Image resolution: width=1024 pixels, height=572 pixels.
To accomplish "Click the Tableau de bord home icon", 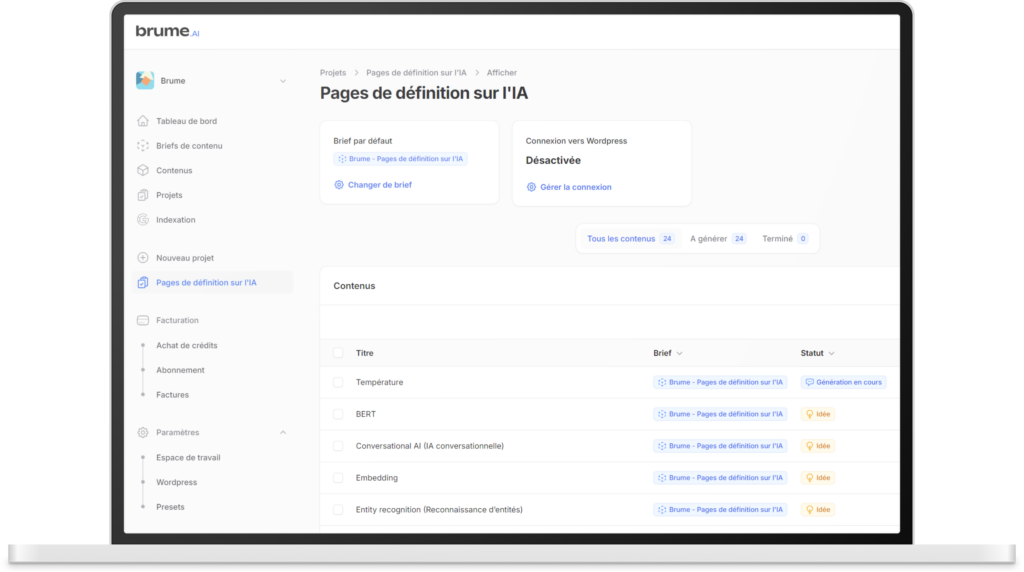I will [143, 121].
